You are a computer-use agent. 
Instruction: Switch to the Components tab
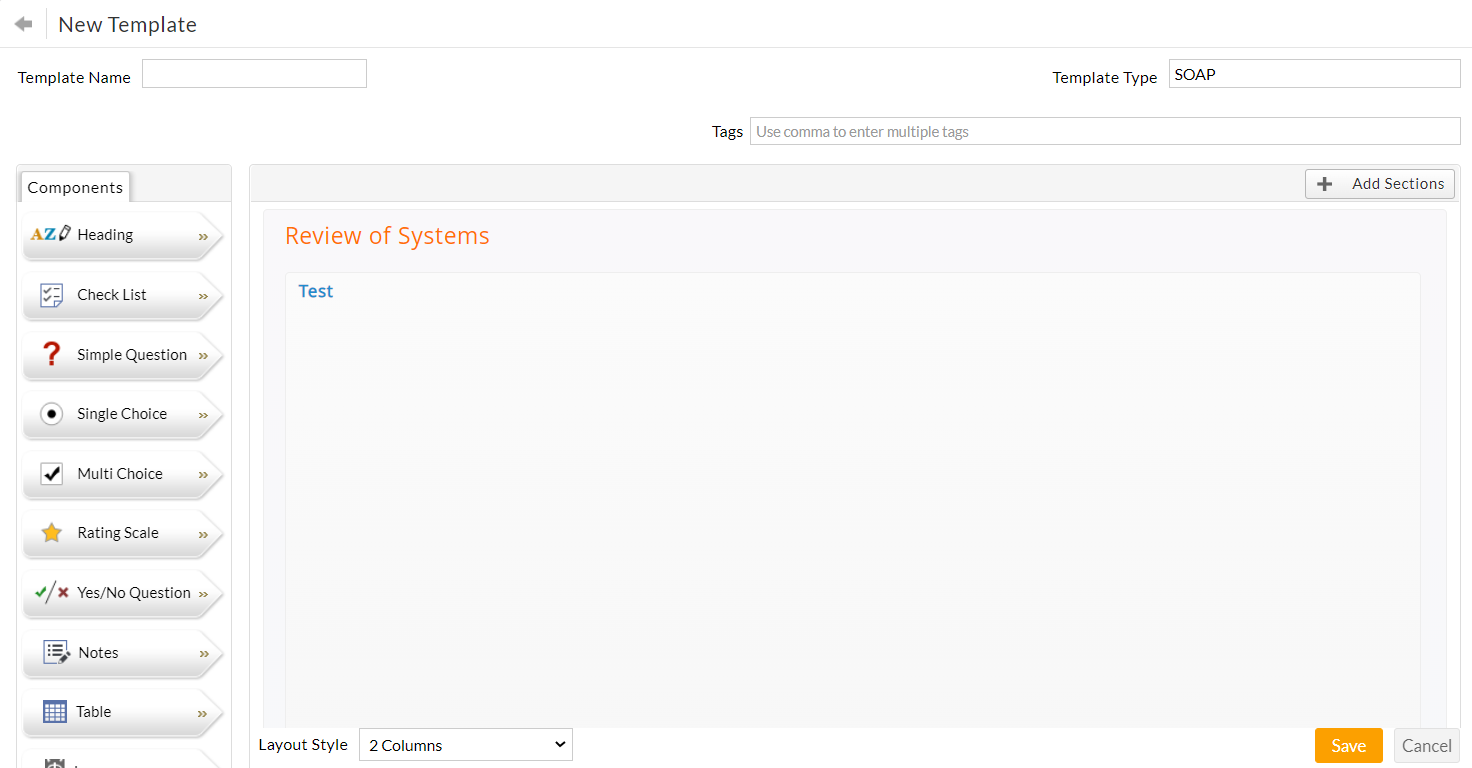pos(75,187)
